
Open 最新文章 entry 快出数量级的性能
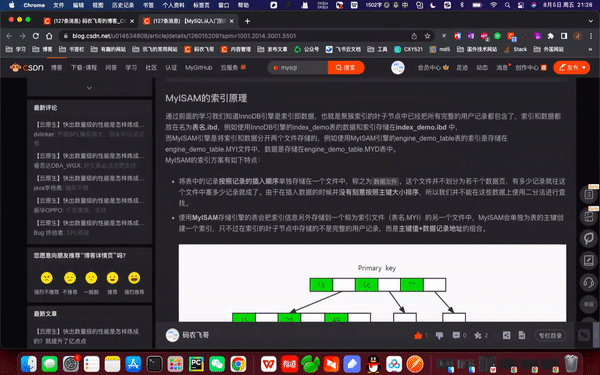[86, 336]
